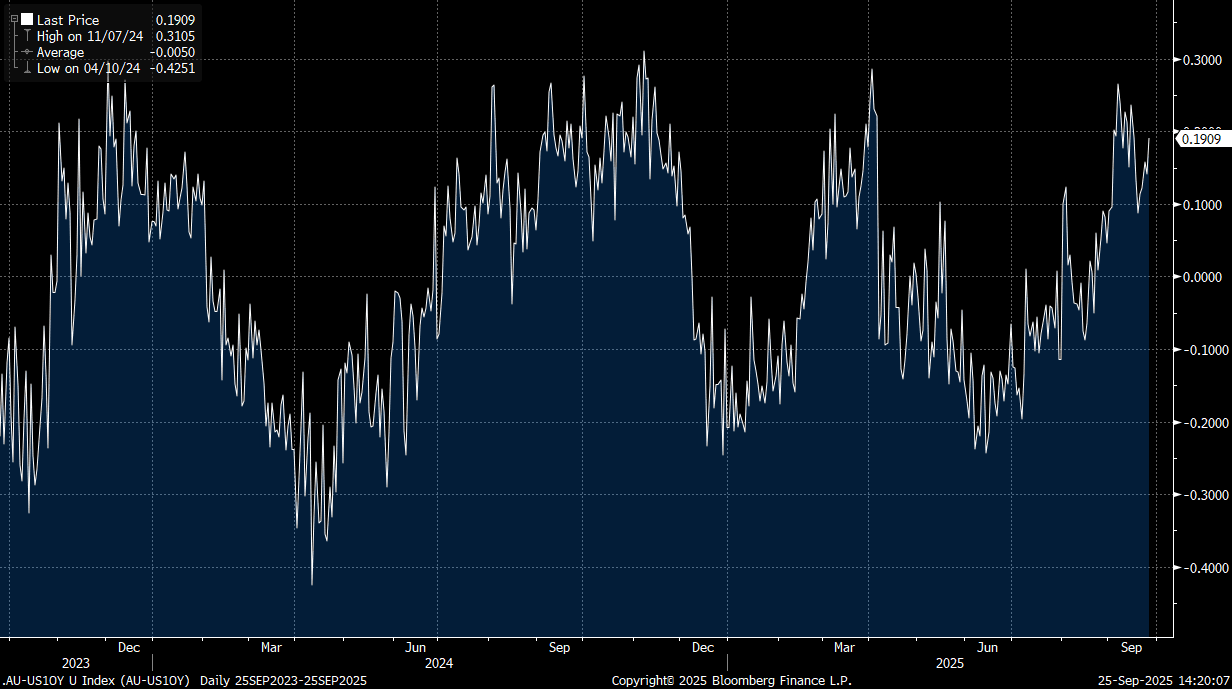Click the 2025 year label on the x-axis
Image resolution: width=1232 pixels, height=689 pixels.
(x=950, y=664)
